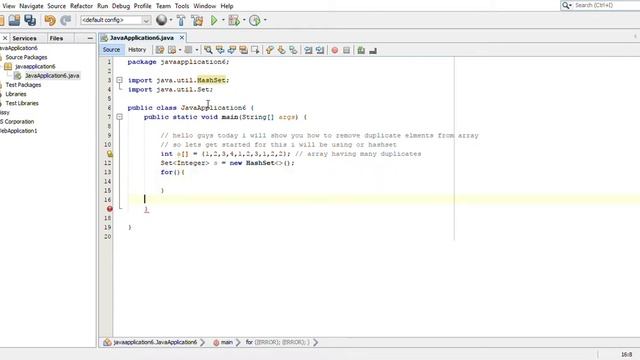The width and height of the screenshot is (640, 360).
Task: Toggle Bookmark icon in editor toolbar
Action: pyautogui.click(x=293, y=50)
